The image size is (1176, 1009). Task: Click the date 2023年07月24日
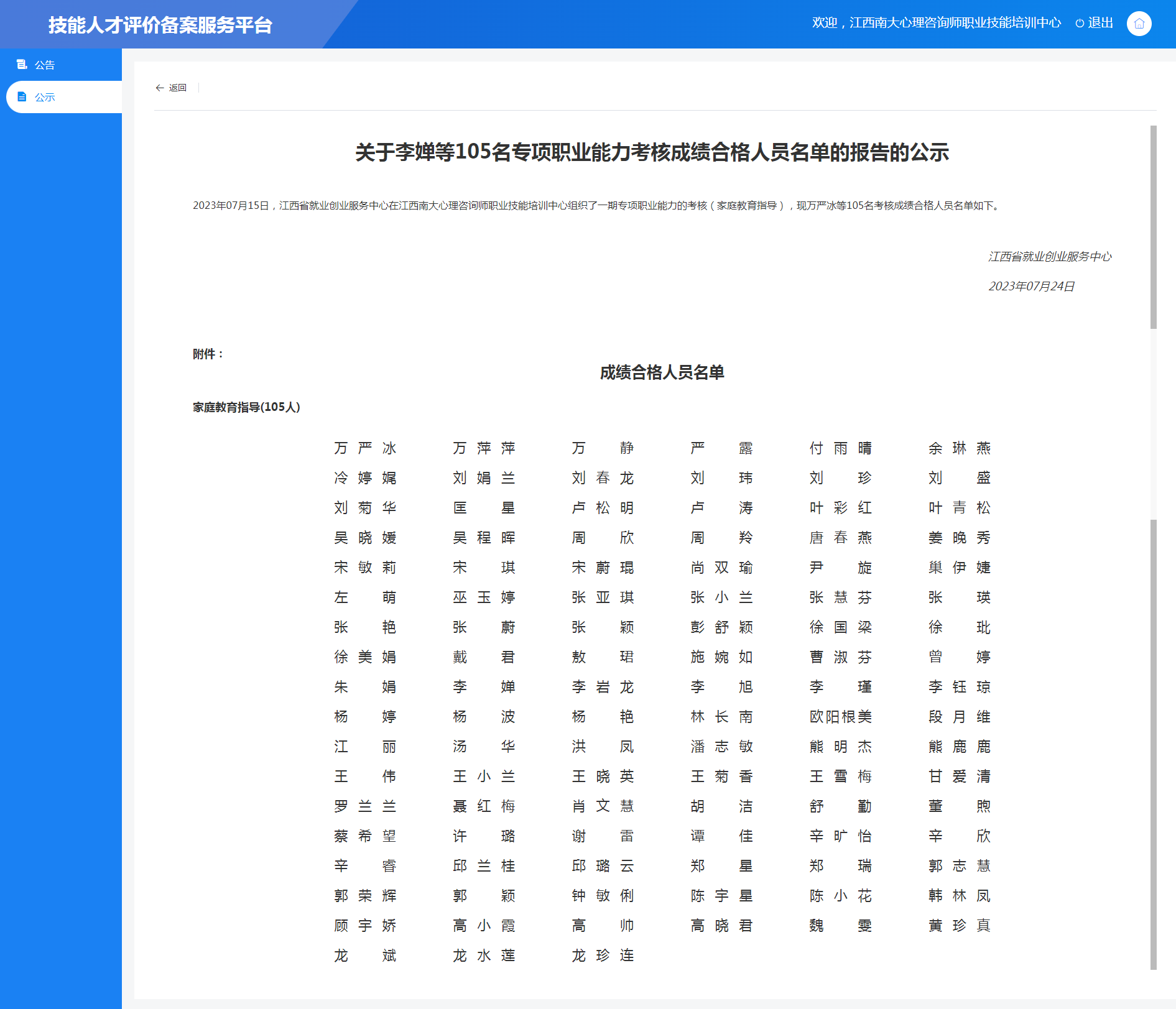tap(1032, 286)
